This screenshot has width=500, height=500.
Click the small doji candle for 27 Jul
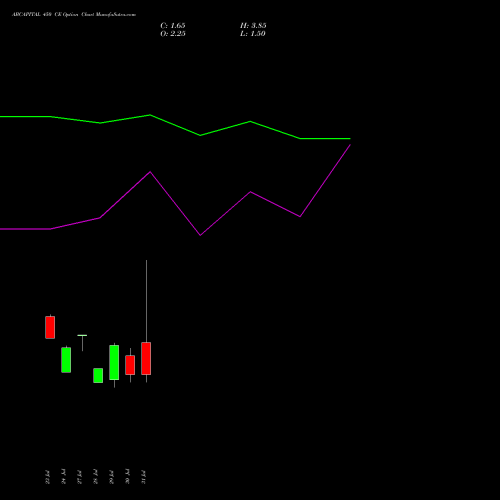(x=82, y=336)
